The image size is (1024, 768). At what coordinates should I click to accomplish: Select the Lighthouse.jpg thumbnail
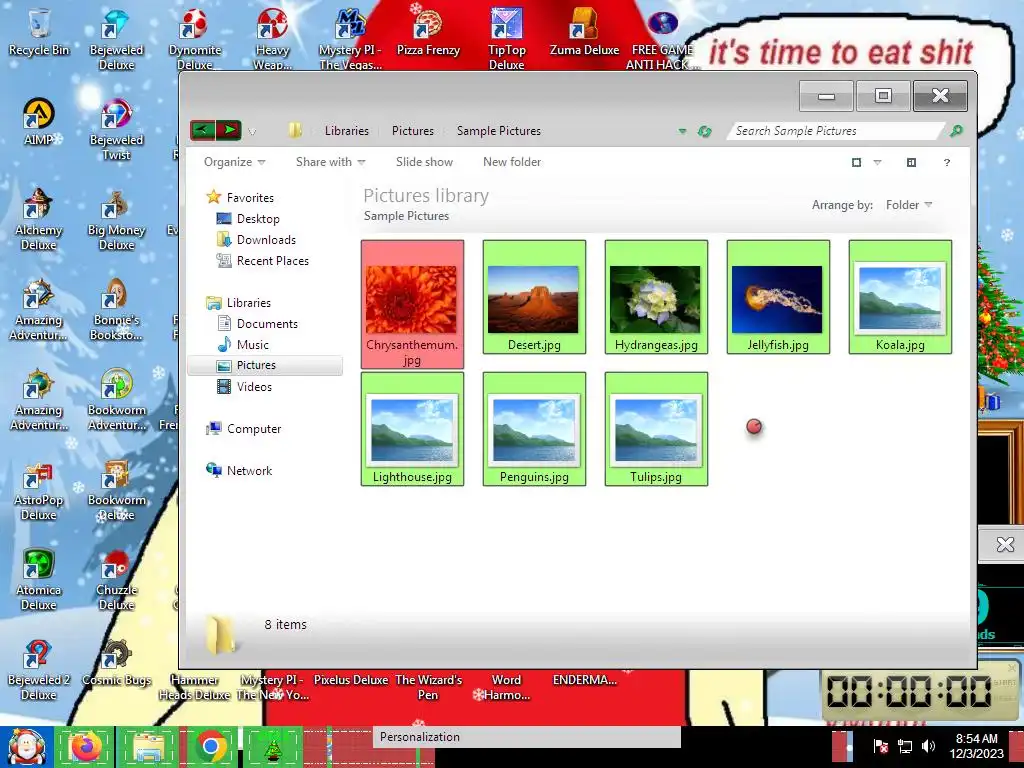click(x=412, y=429)
